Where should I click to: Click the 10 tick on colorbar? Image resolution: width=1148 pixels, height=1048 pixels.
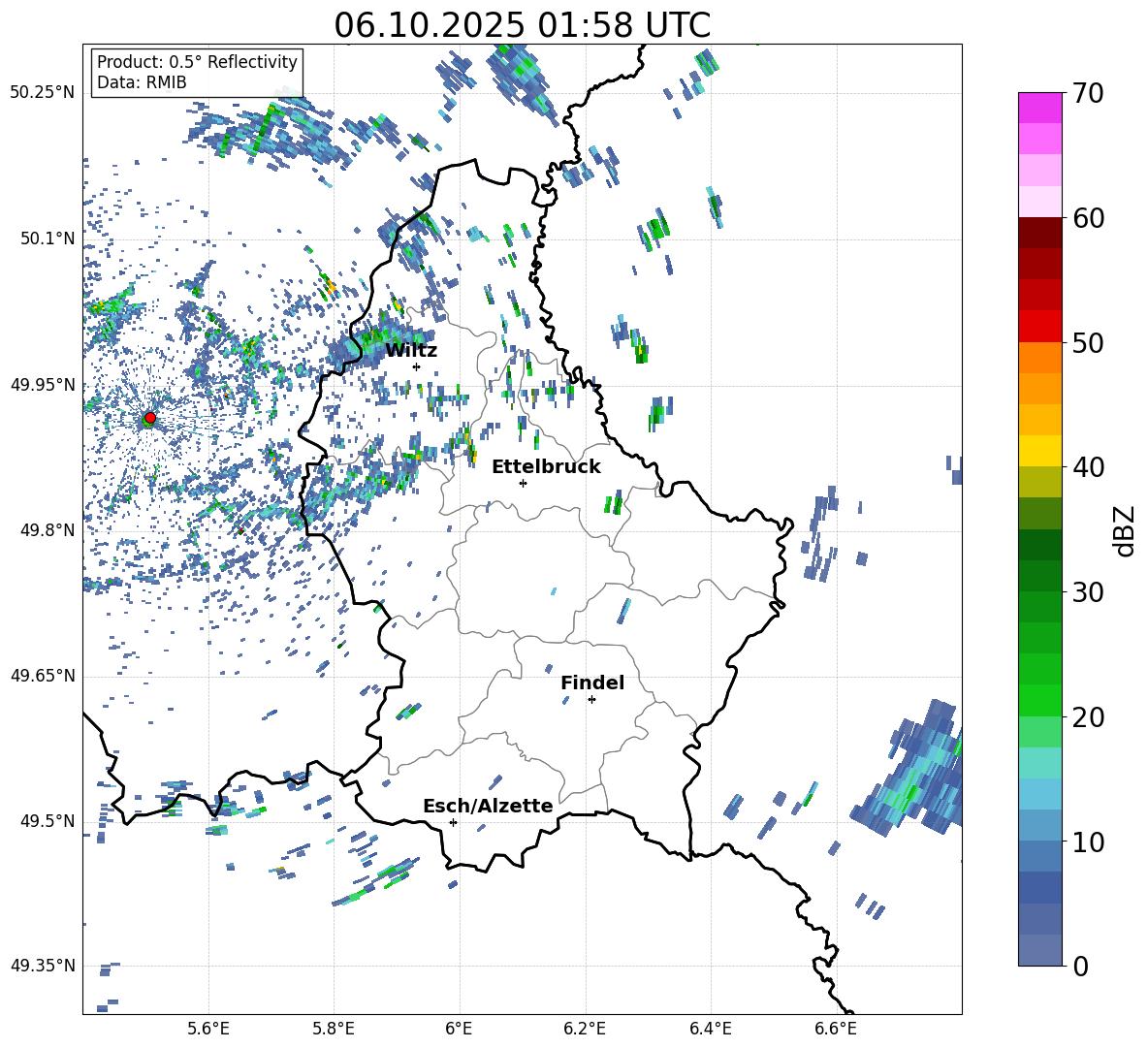pos(1088,842)
